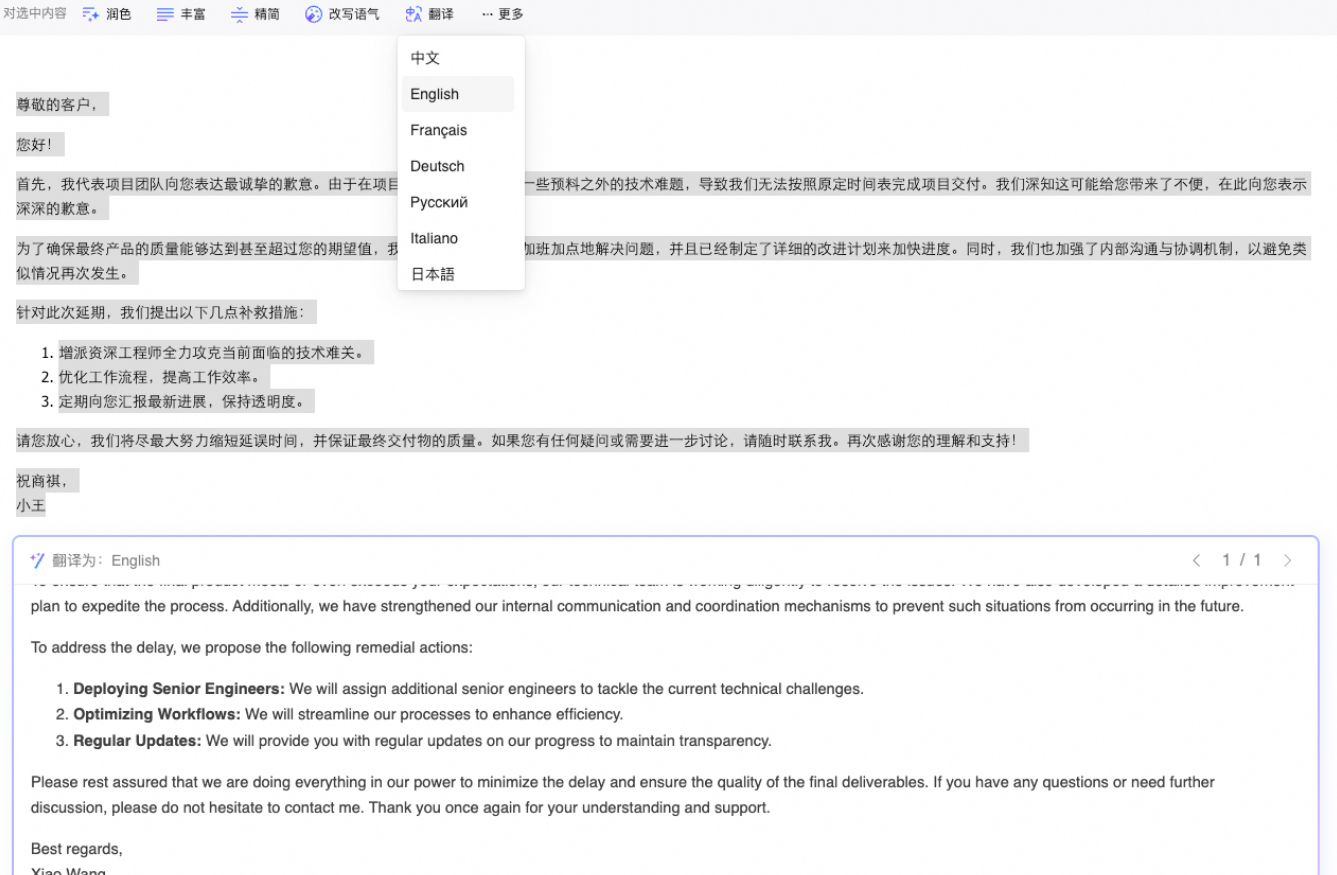
Task: Click the 改写语气 label in toolbar
Action: click(354, 14)
